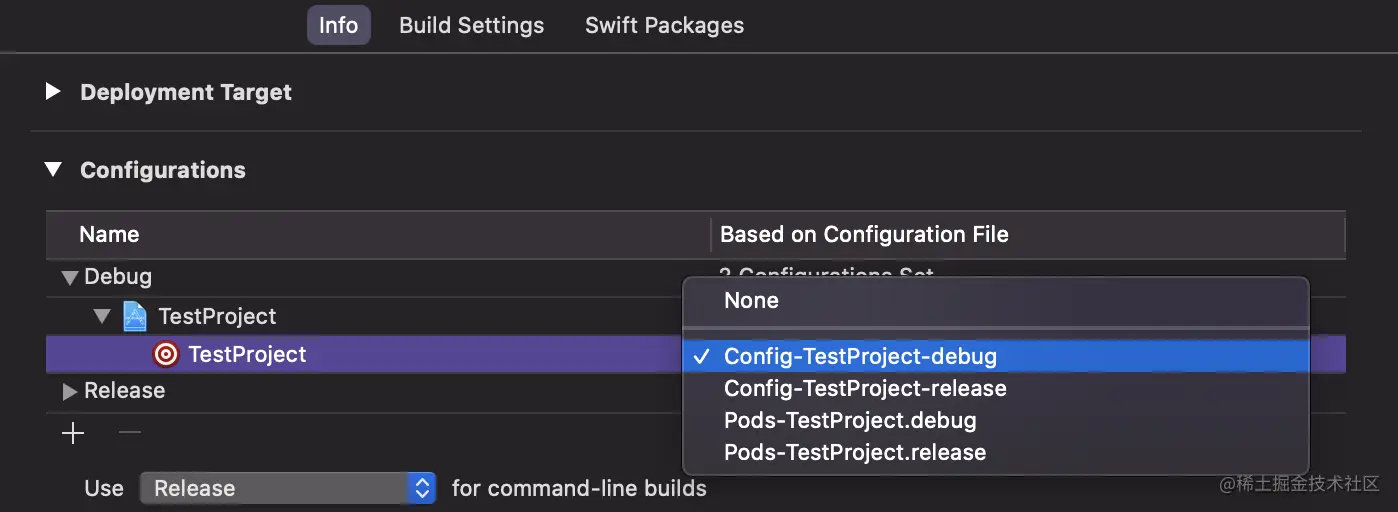
Task: Collapse the Configurations section
Action: [53, 170]
